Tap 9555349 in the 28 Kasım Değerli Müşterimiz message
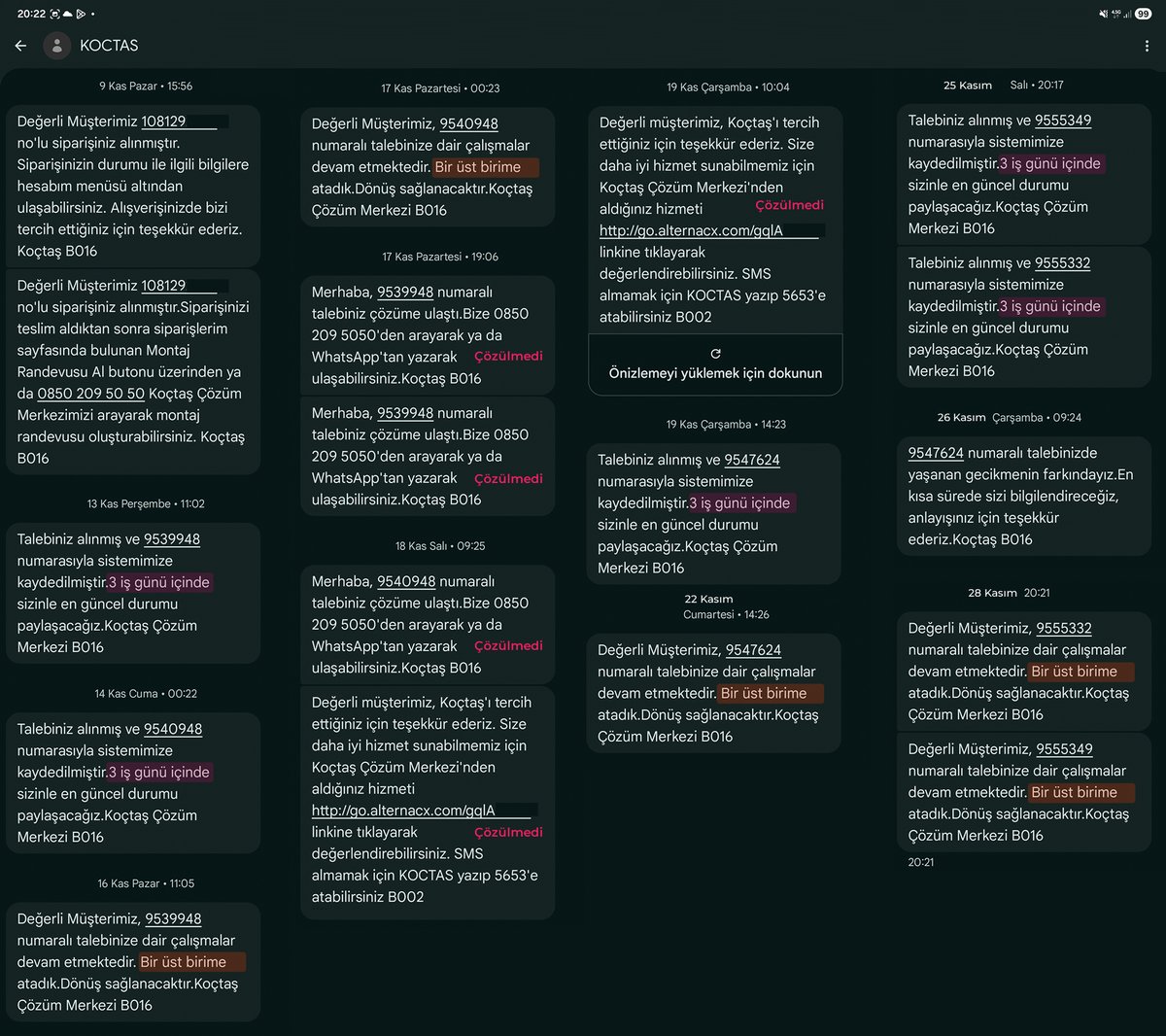This screenshot has width=1166, height=1036. [1064, 749]
